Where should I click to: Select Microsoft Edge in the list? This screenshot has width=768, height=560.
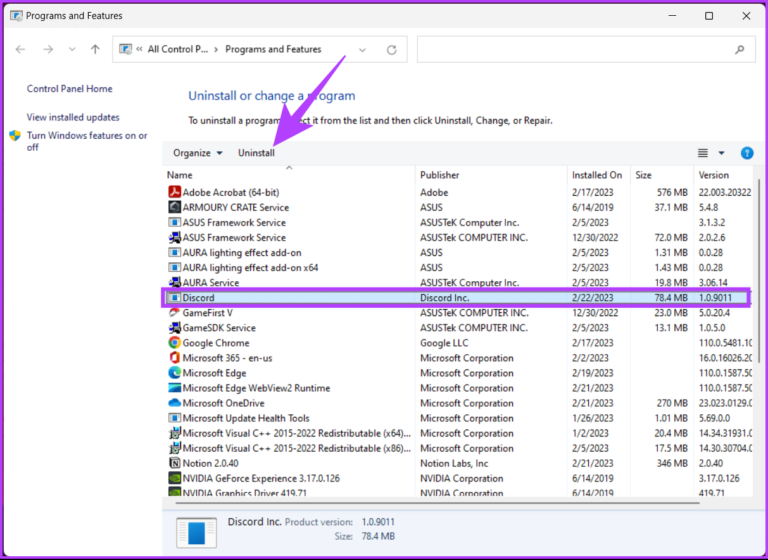click(214, 373)
